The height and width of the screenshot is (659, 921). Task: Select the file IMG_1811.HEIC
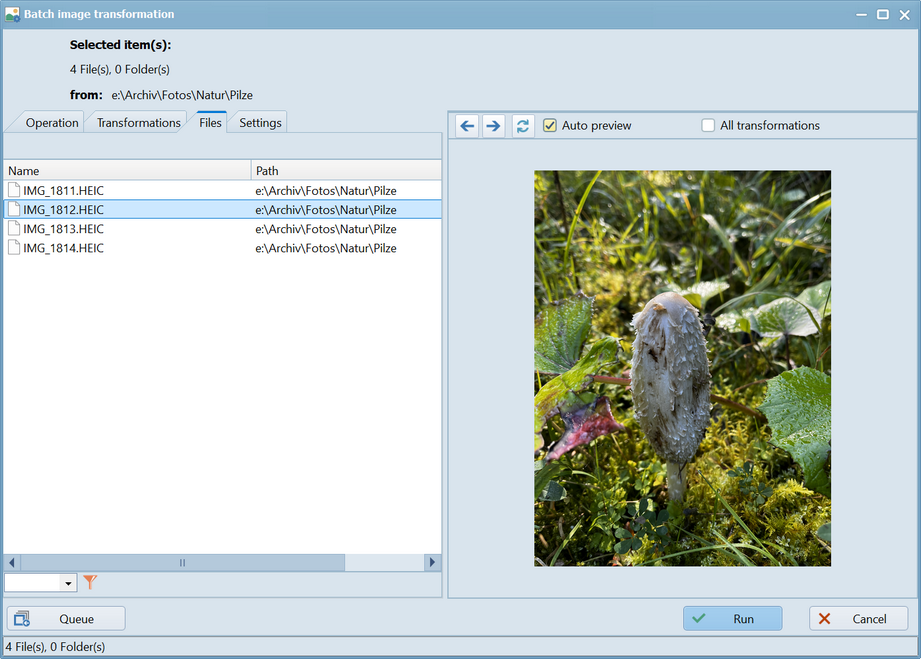point(63,190)
